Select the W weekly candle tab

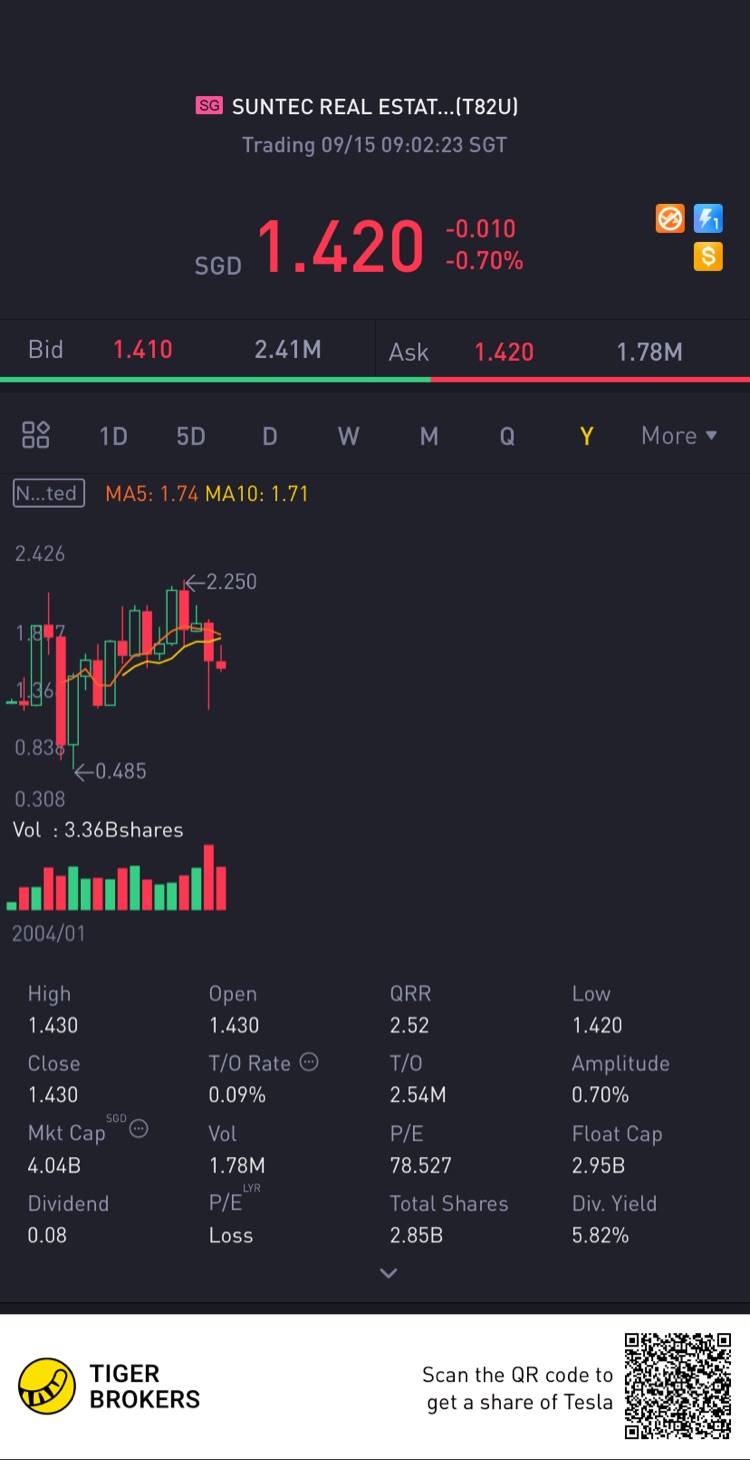(x=348, y=436)
